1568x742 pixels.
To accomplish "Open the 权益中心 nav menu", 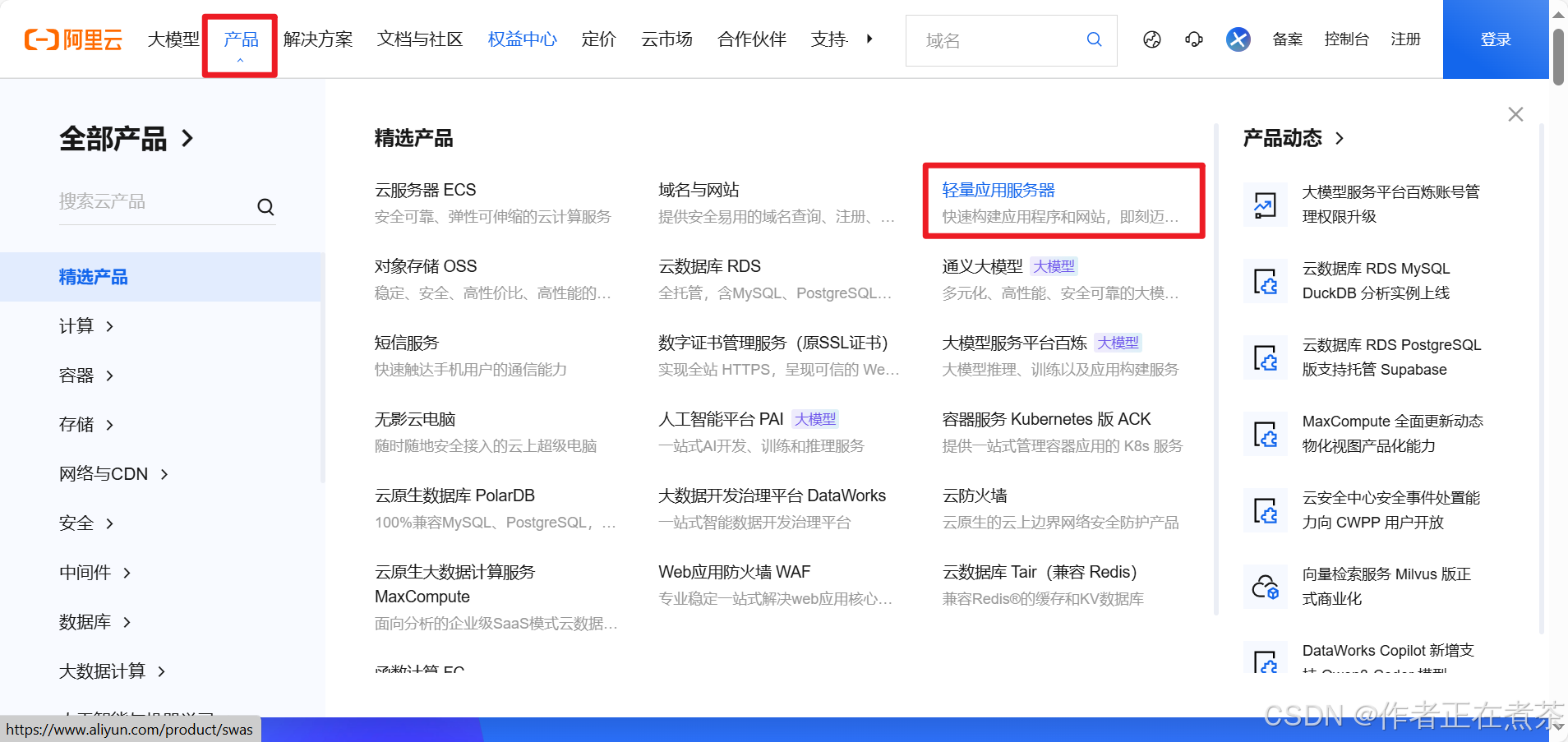I will point(523,39).
